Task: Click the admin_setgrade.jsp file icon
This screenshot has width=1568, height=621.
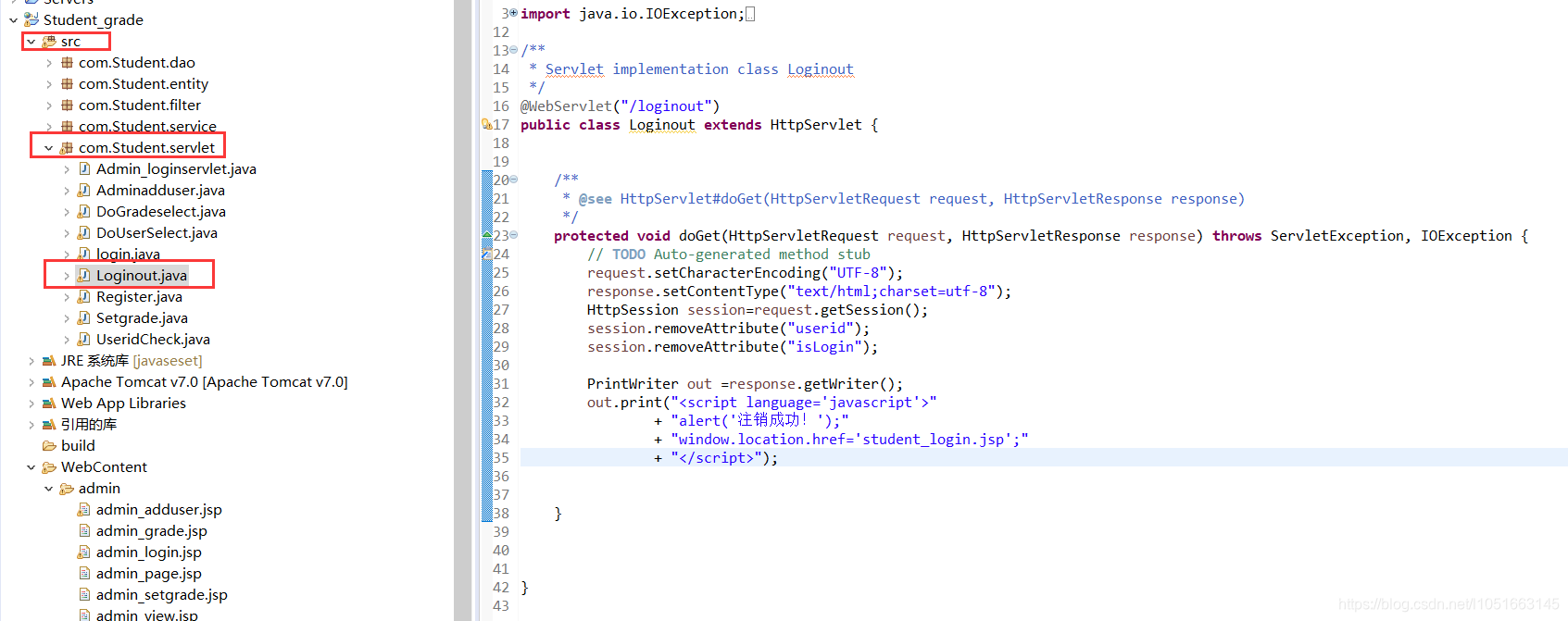Action: (84, 595)
